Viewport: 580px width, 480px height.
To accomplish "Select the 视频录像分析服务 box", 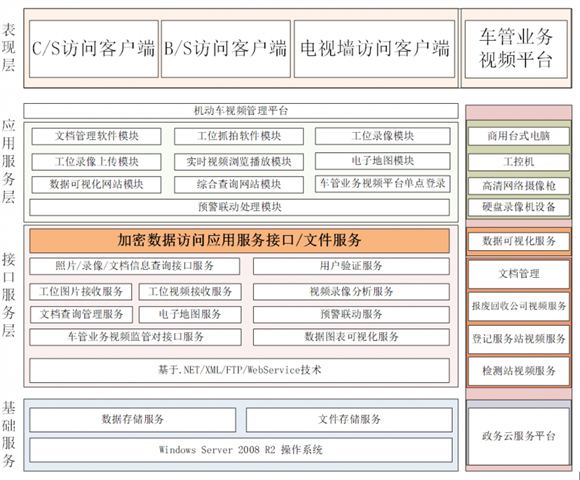I will coord(351,291).
